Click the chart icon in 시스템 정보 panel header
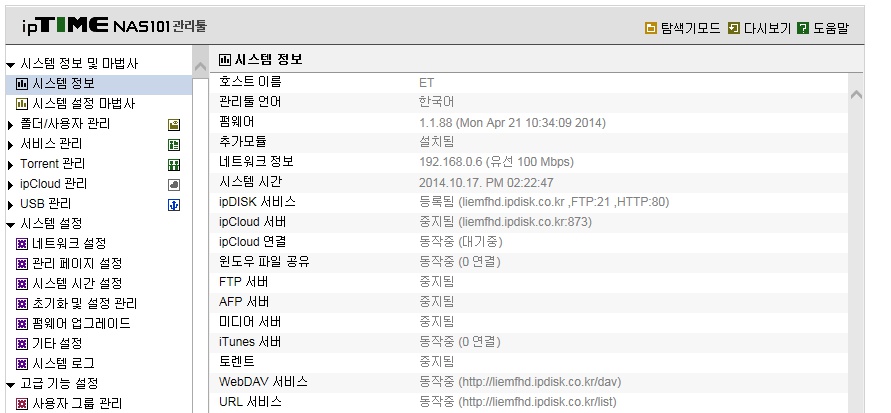The image size is (891, 413). point(225,60)
